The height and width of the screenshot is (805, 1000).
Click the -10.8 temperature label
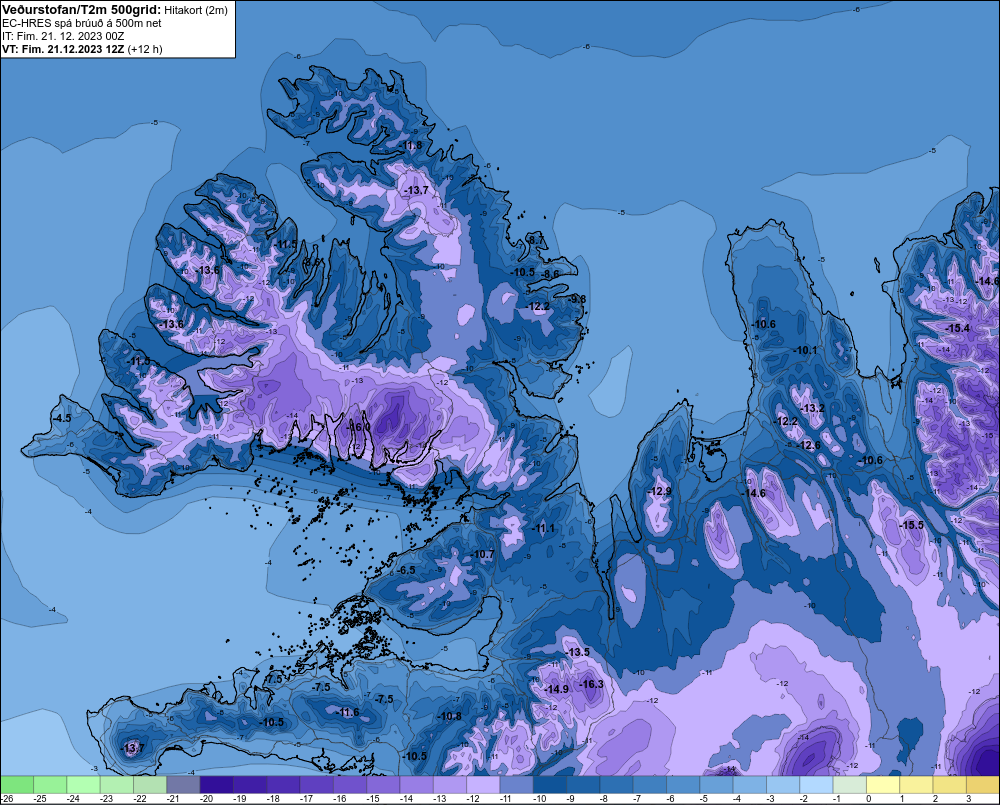[449, 716]
